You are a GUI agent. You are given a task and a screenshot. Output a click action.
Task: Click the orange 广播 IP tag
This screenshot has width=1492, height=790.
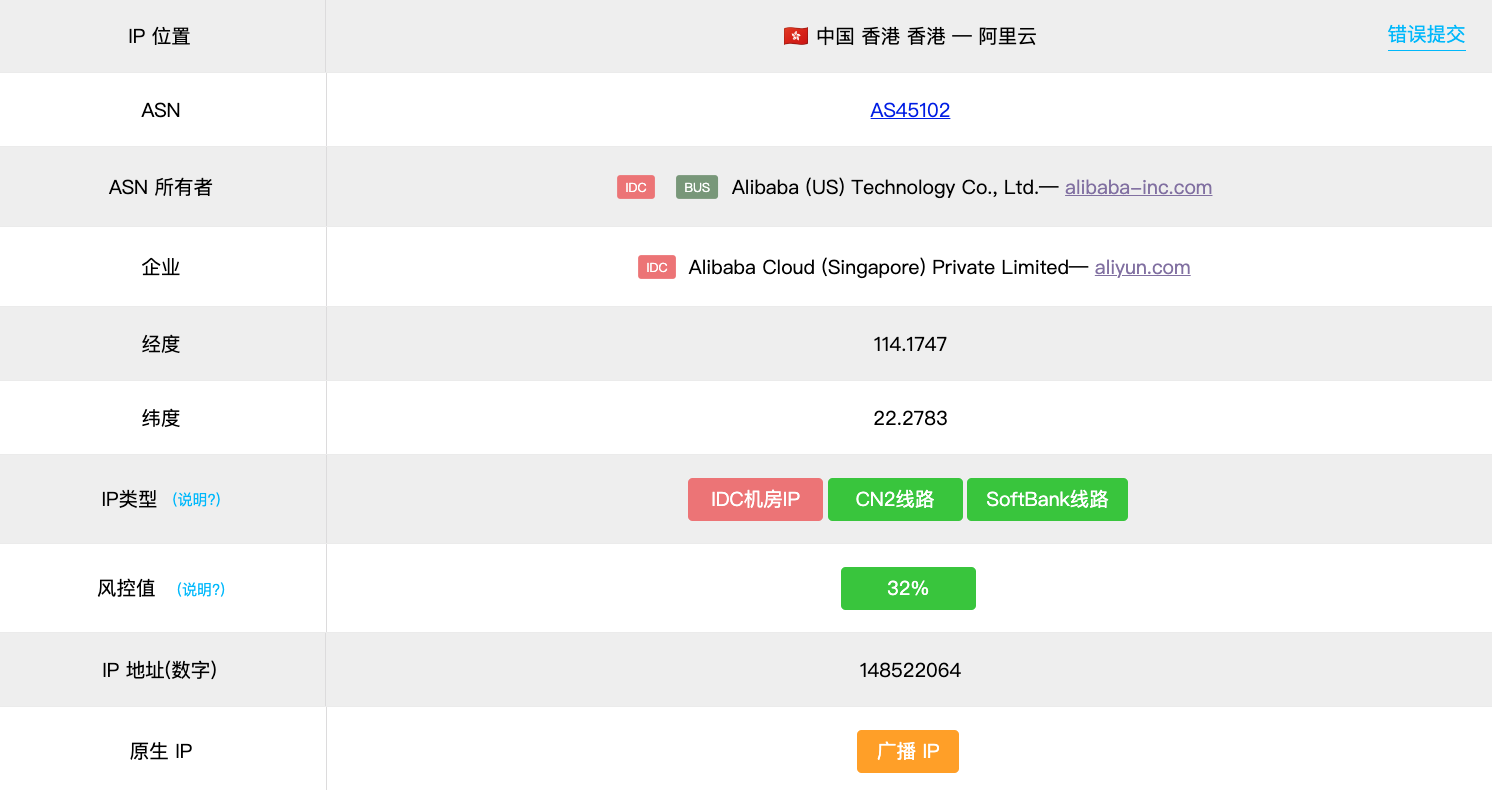[x=908, y=751]
